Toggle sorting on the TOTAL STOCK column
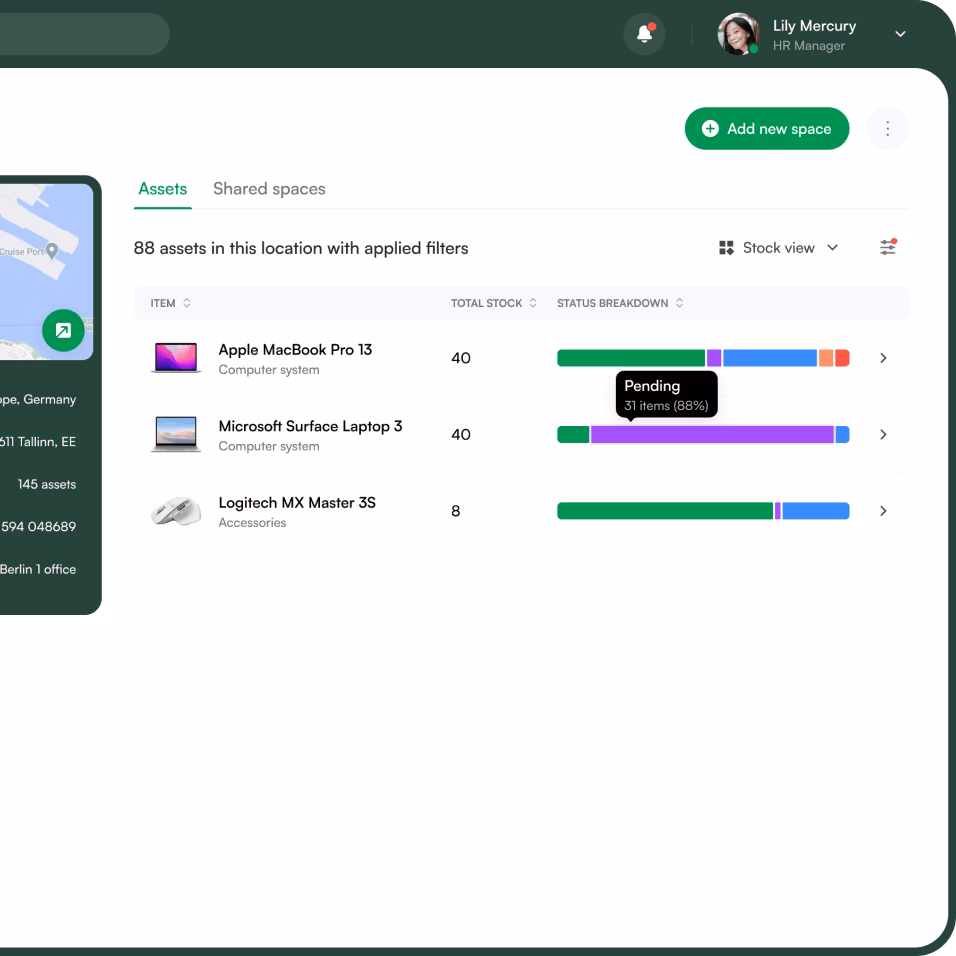Viewport: 956px width, 956px height. point(534,303)
